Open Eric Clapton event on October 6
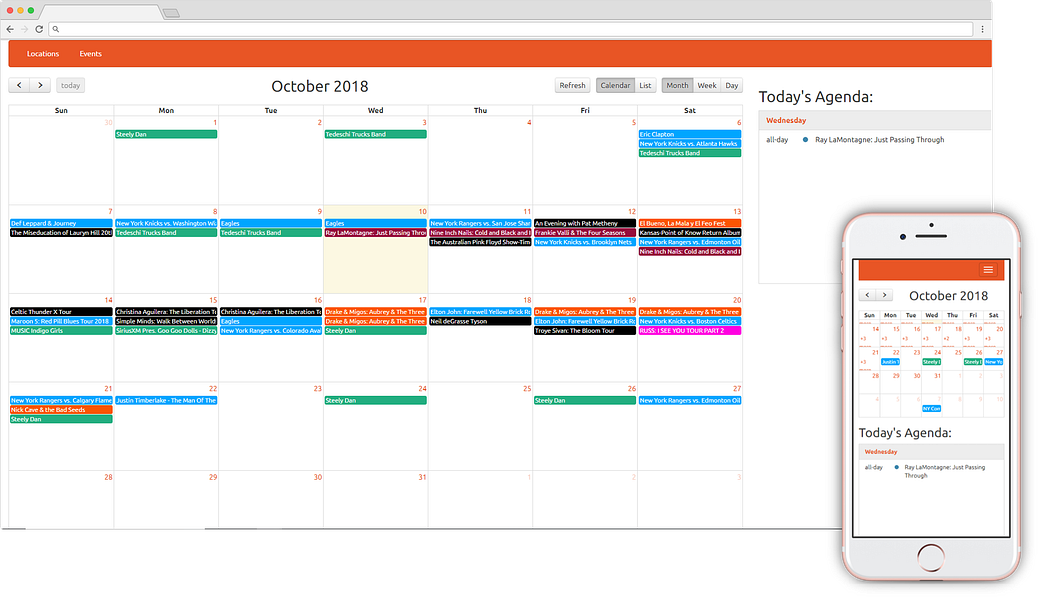This screenshot has height=600, width=1041. click(x=689, y=134)
